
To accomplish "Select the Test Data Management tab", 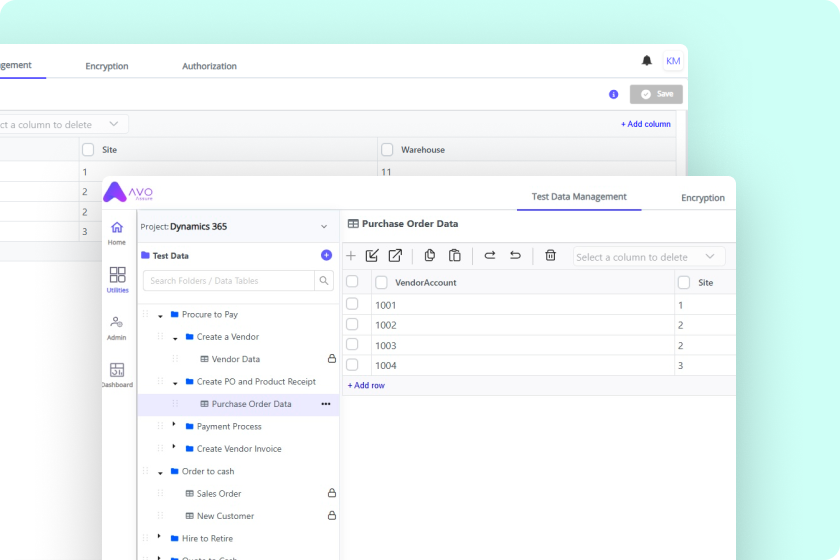I will (579, 197).
